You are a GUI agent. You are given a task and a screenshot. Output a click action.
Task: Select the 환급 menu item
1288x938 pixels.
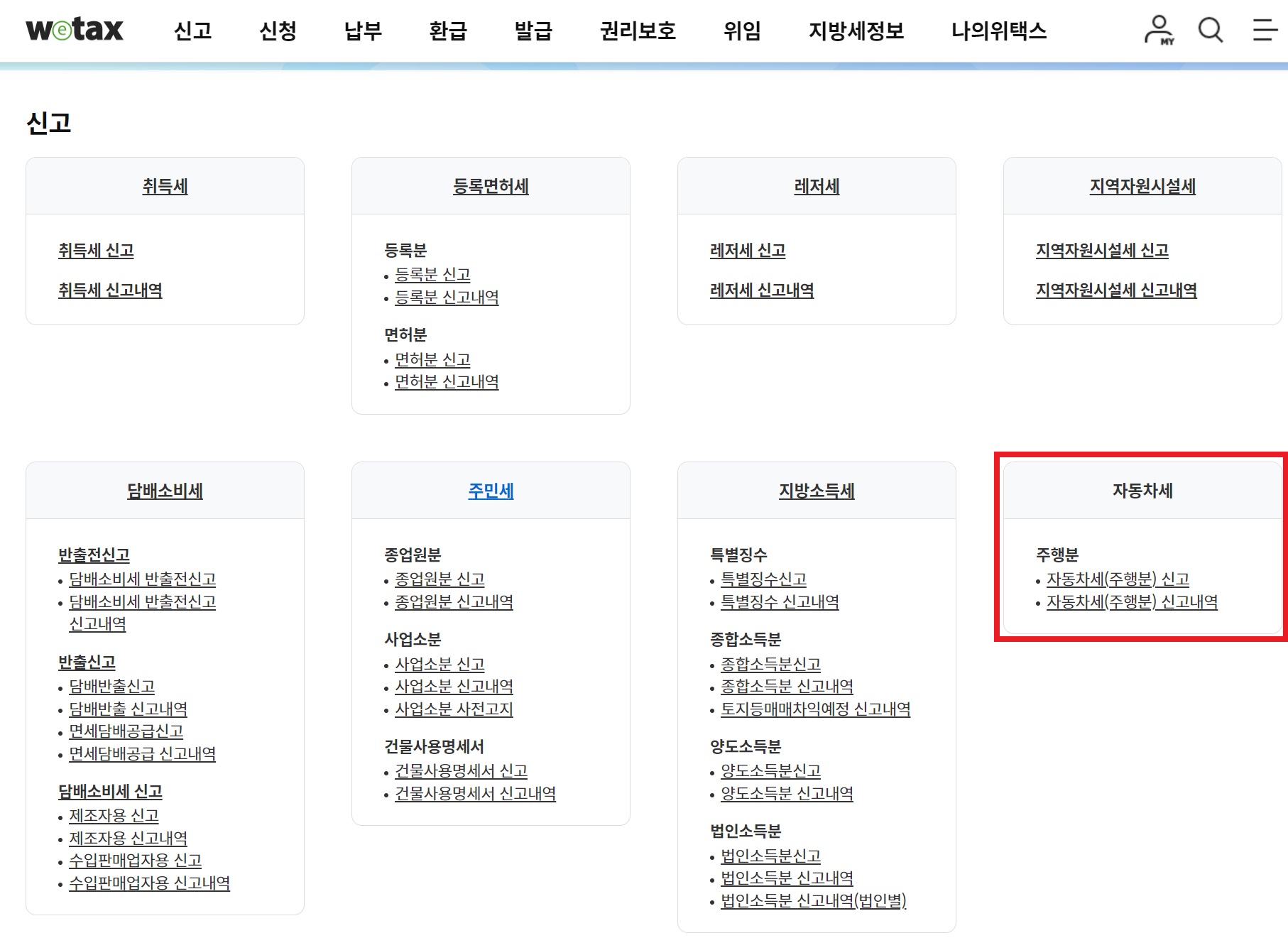coord(447,32)
